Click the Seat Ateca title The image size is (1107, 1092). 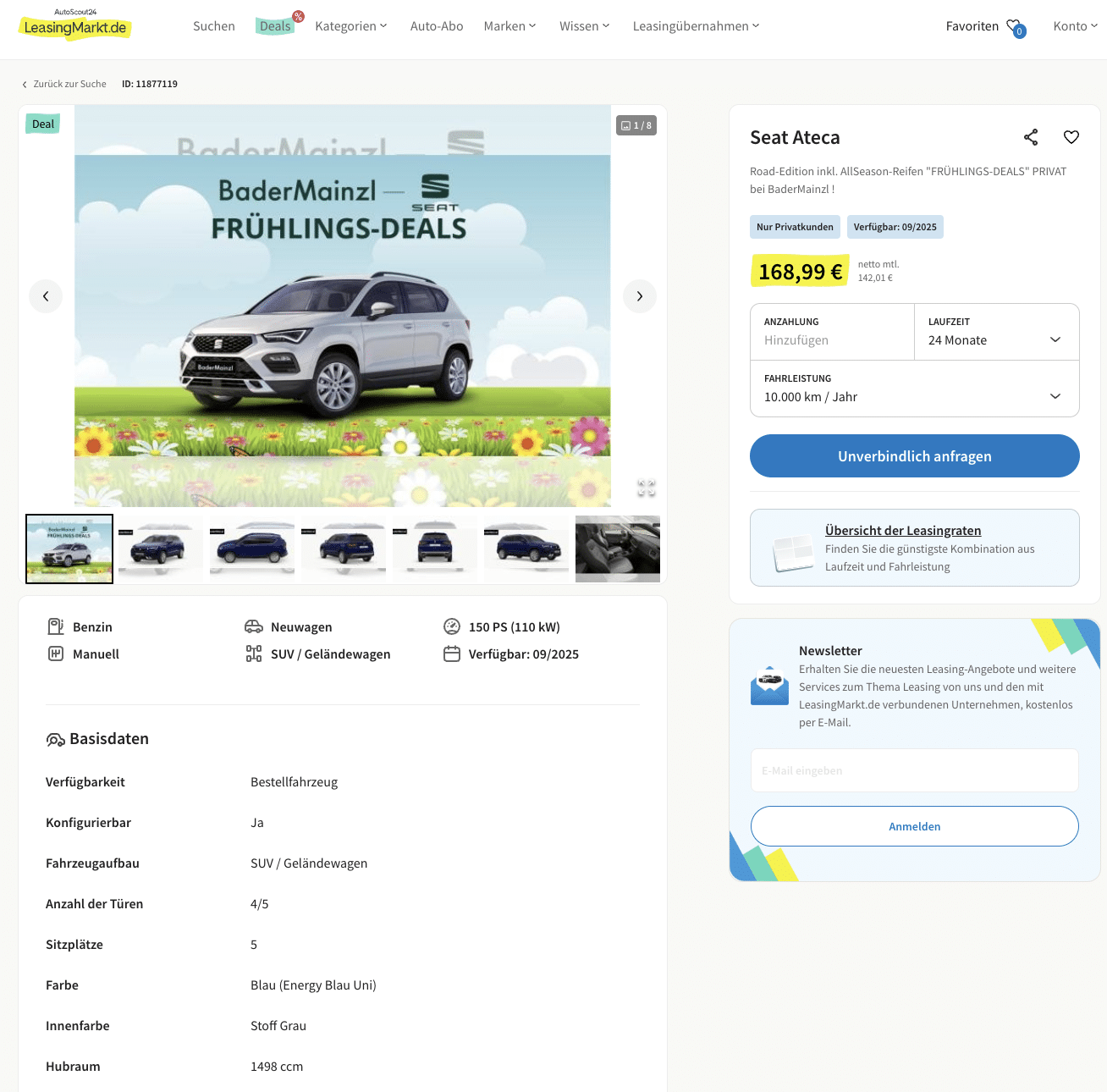point(795,137)
